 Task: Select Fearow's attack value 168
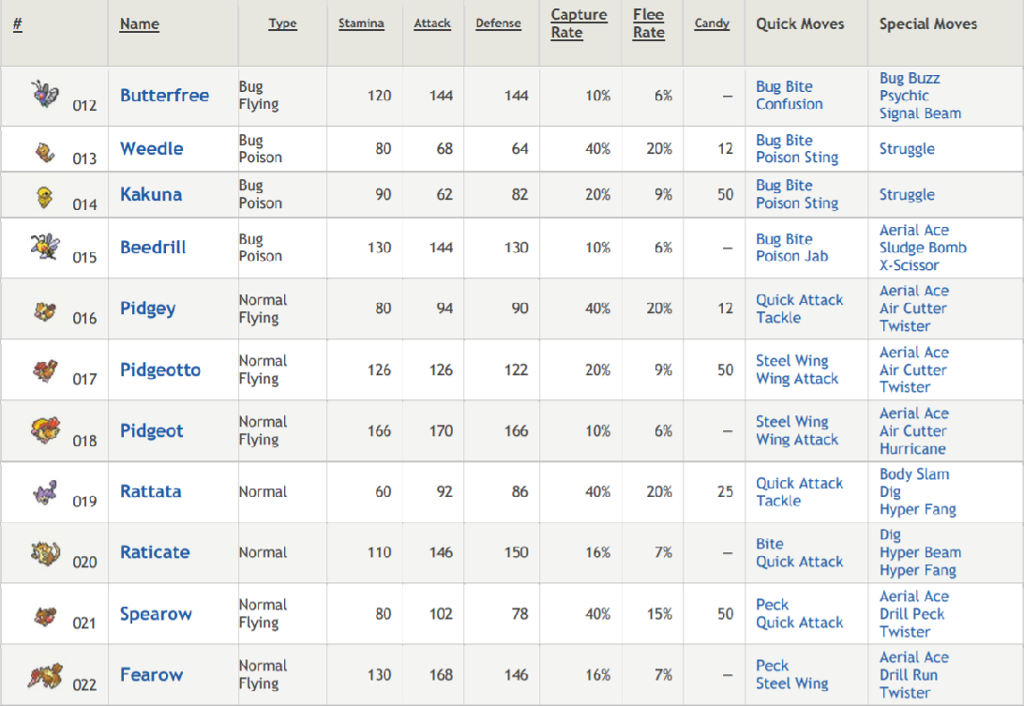[441, 675]
